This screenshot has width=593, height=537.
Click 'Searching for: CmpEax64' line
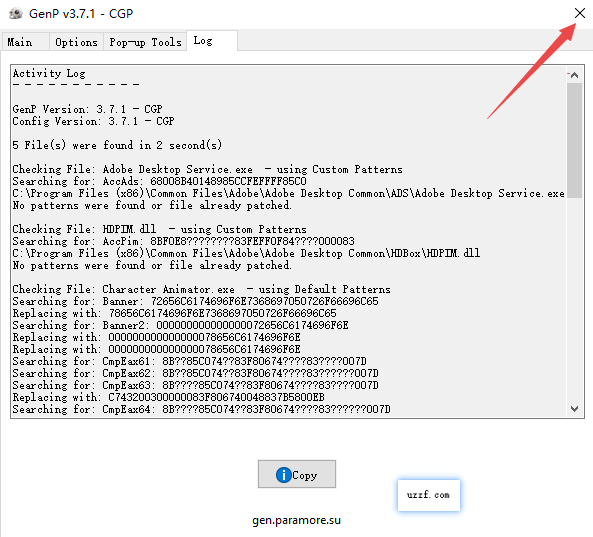tap(201, 409)
